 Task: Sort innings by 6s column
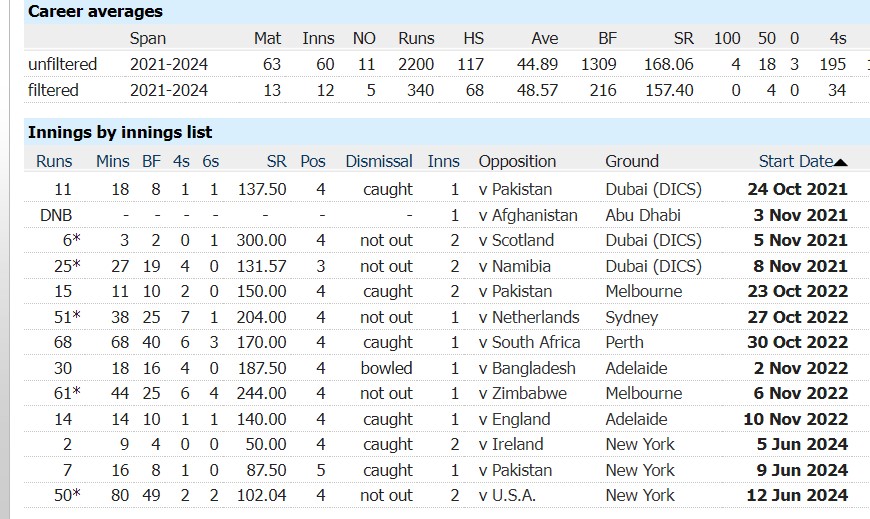coord(210,162)
